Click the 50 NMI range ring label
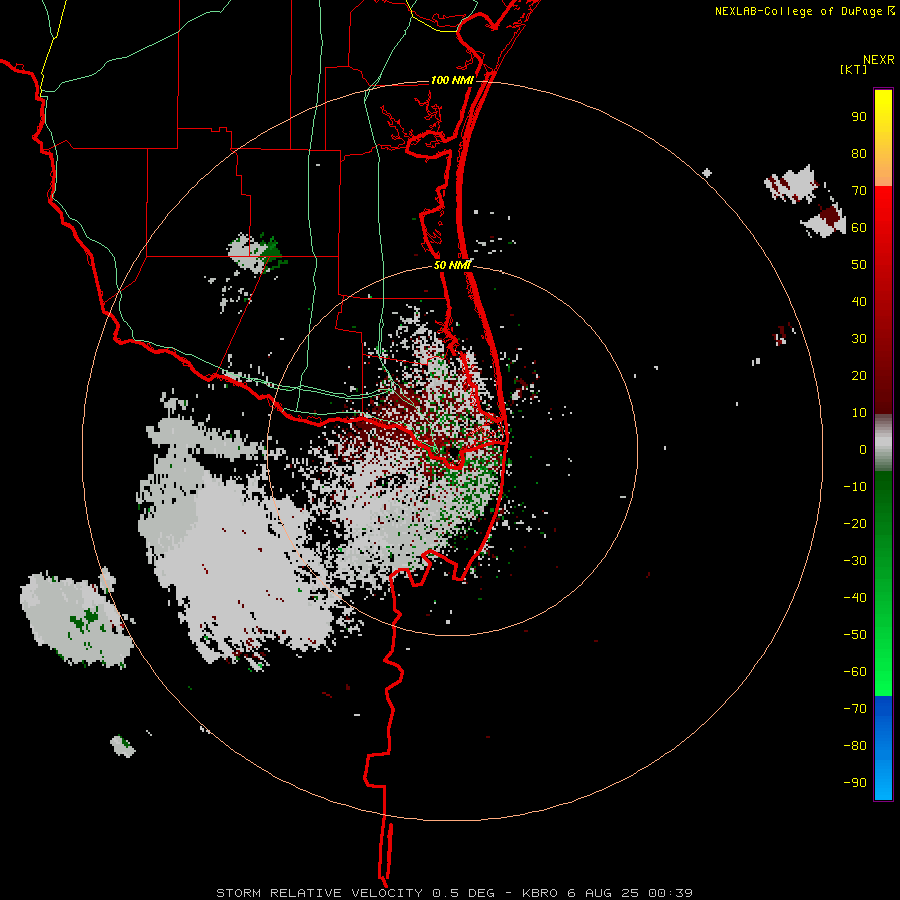Image resolution: width=900 pixels, height=900 pixels. [x=452, y=265]
